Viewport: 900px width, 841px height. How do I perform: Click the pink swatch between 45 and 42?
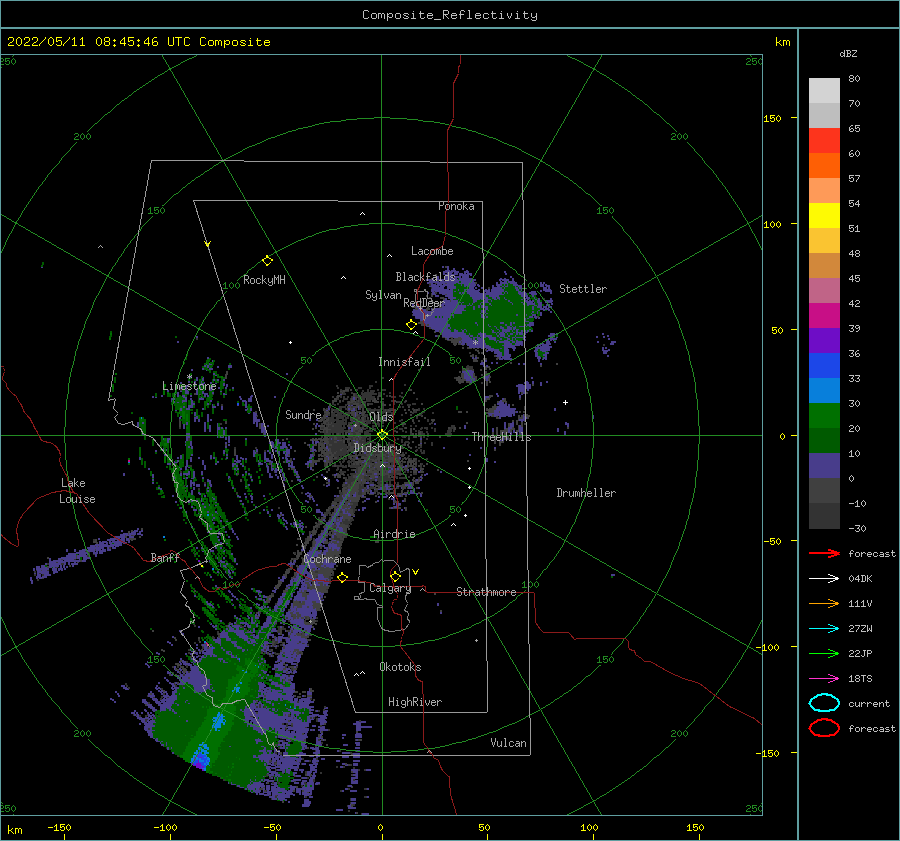(824, 291)
